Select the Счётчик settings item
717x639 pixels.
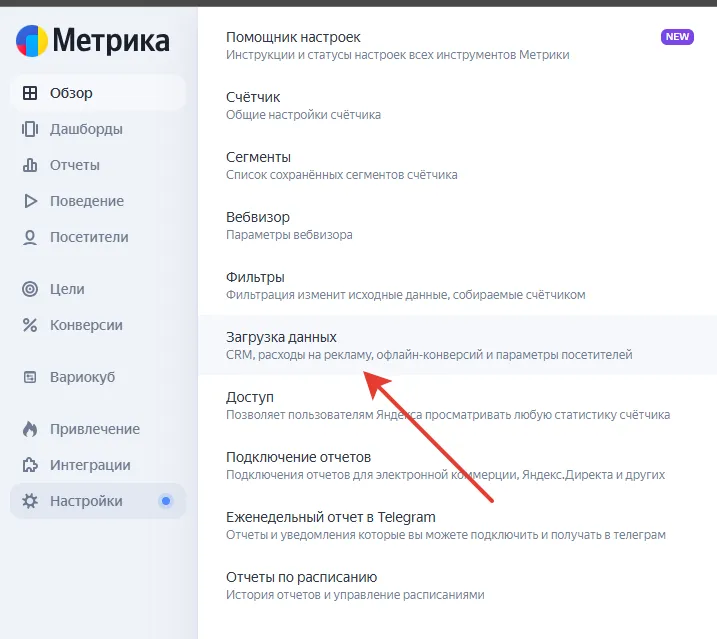(x=253, y=97)
